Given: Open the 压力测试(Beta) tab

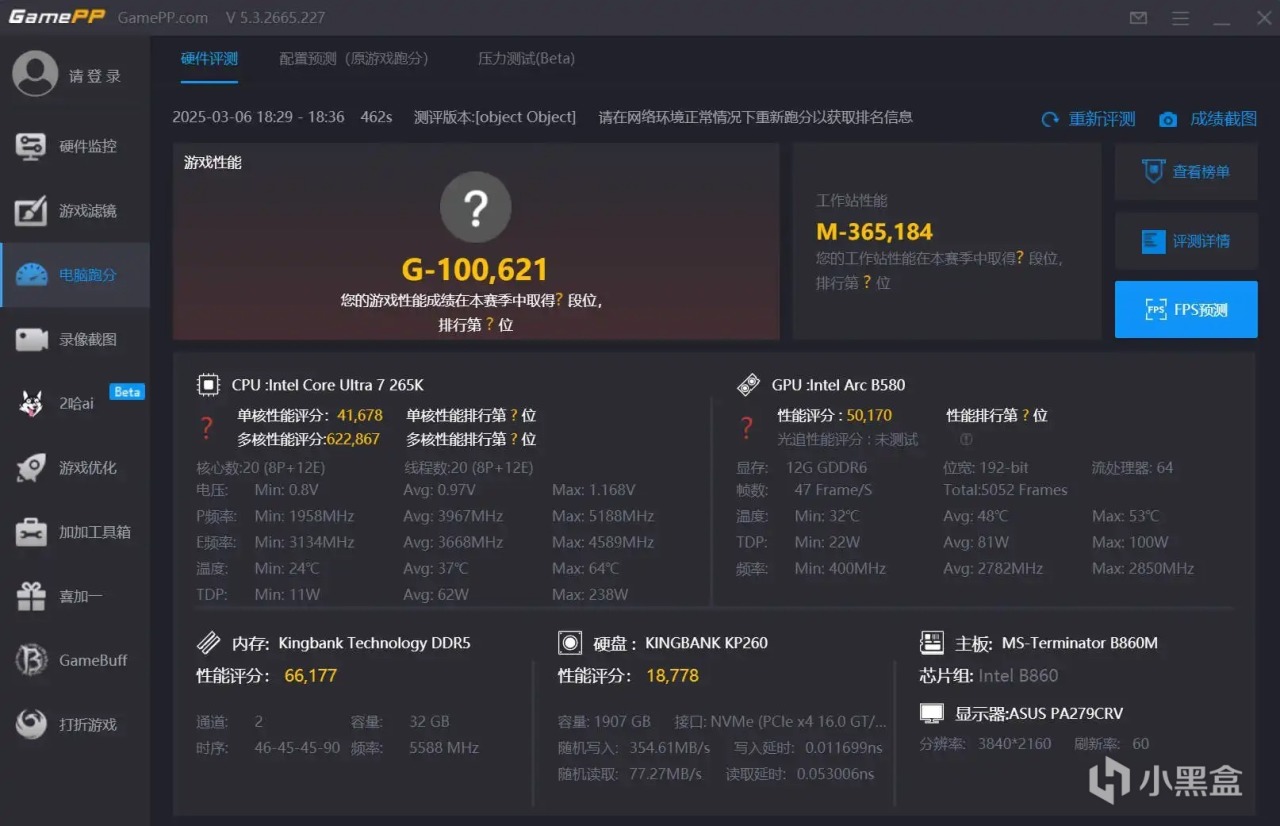Looking at the screenshot, I should click(526, 59).
